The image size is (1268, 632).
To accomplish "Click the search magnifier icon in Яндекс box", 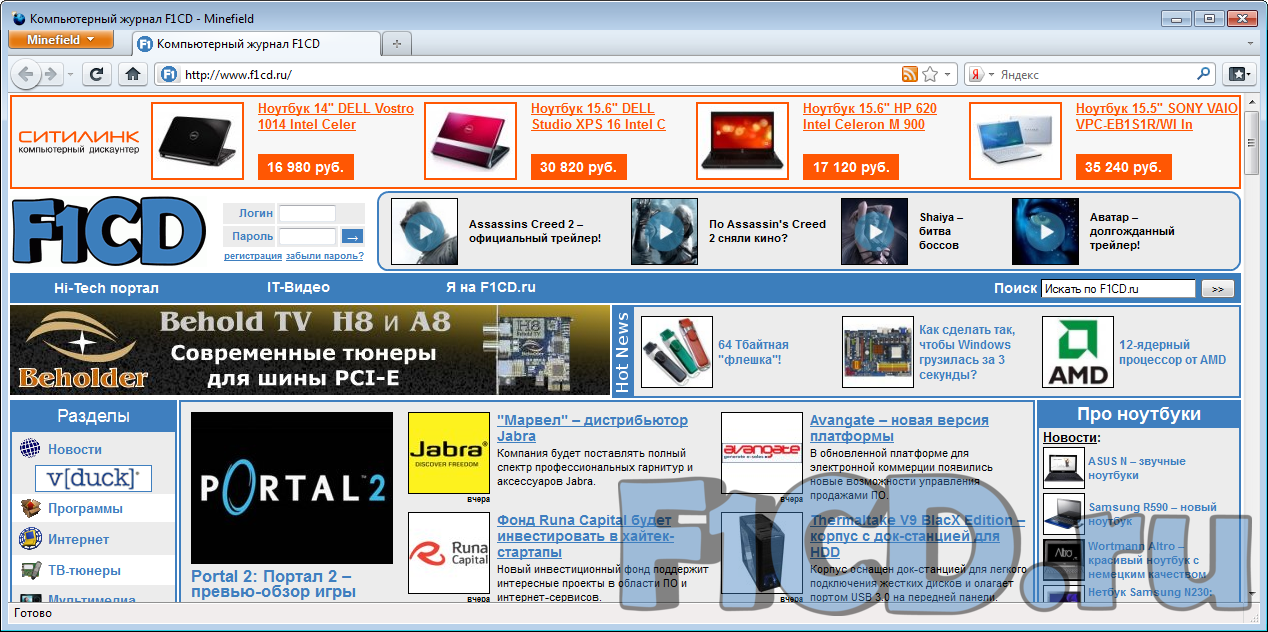I will point(1203,74).
